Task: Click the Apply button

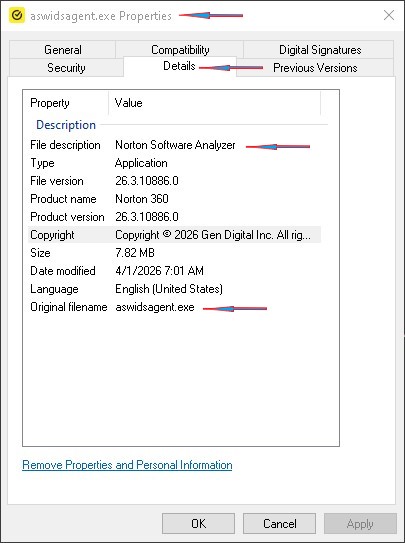Action: 360,523
